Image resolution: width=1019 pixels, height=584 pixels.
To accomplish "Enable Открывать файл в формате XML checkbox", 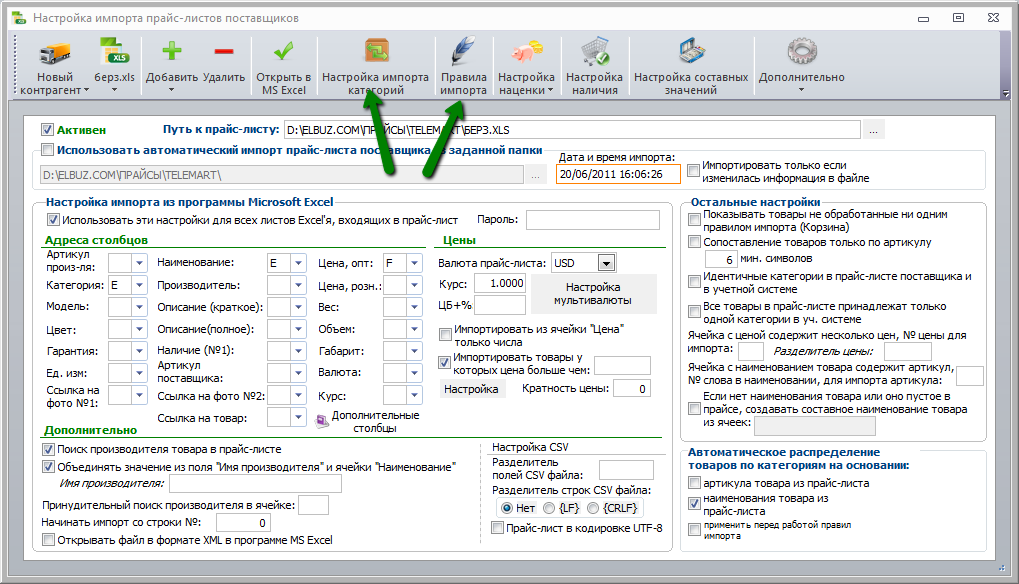I will tap(48, 540).
